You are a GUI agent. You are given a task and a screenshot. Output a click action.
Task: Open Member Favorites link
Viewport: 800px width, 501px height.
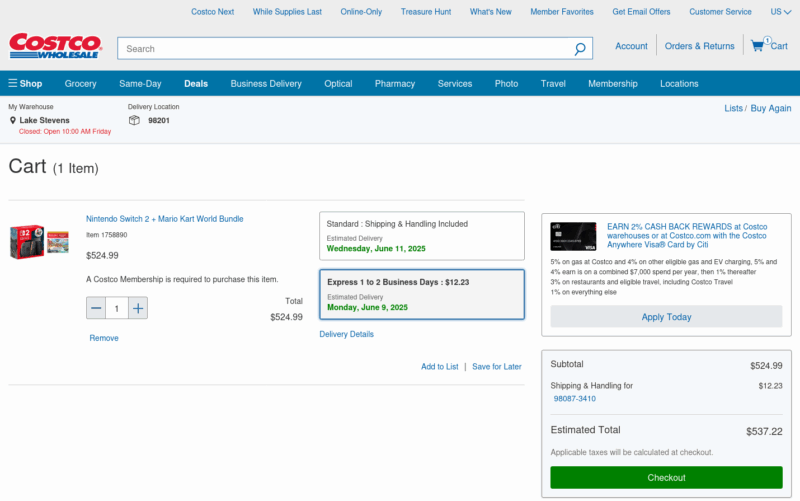click(562, 12)
